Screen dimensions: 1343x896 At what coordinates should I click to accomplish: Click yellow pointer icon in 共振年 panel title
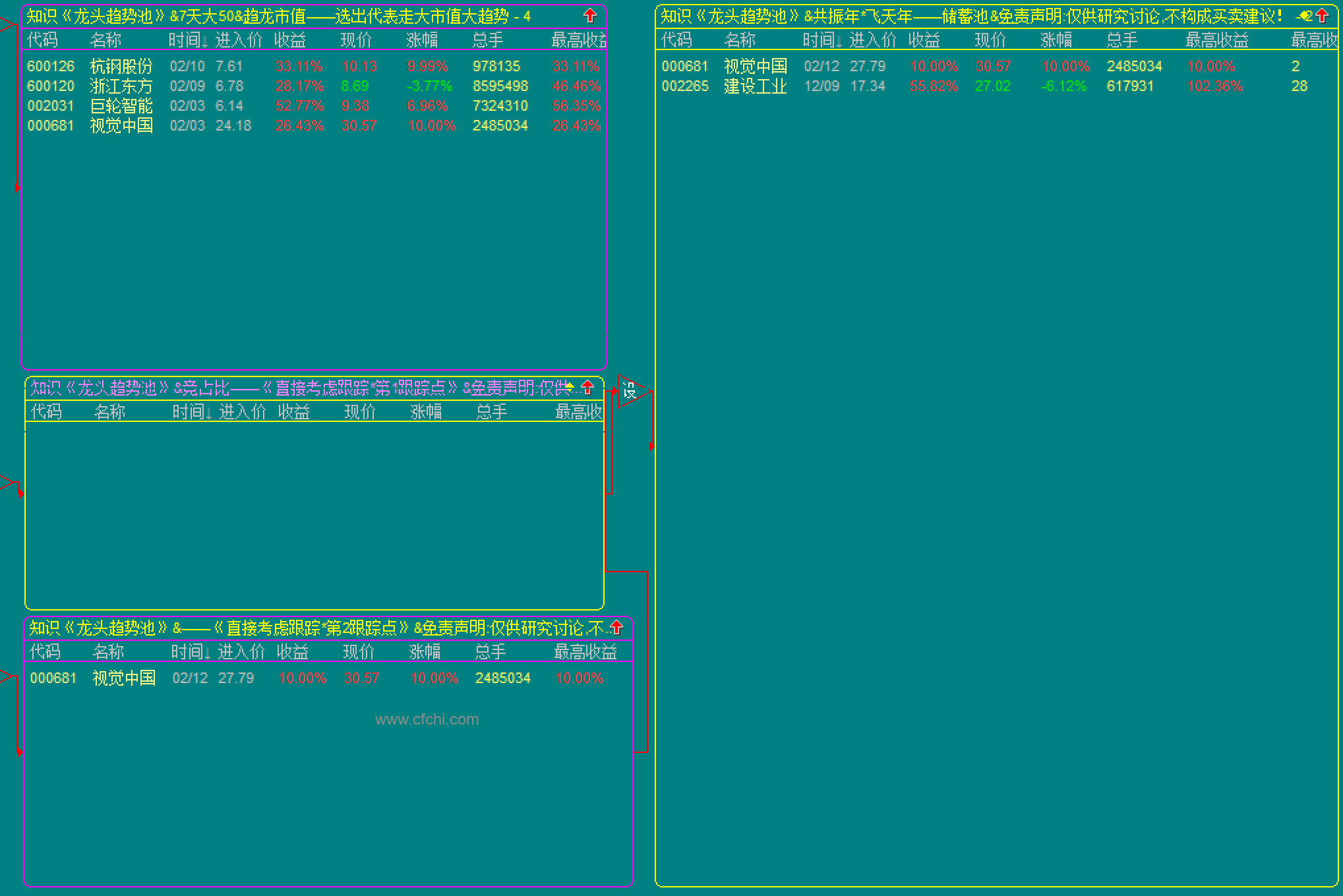1303,15
